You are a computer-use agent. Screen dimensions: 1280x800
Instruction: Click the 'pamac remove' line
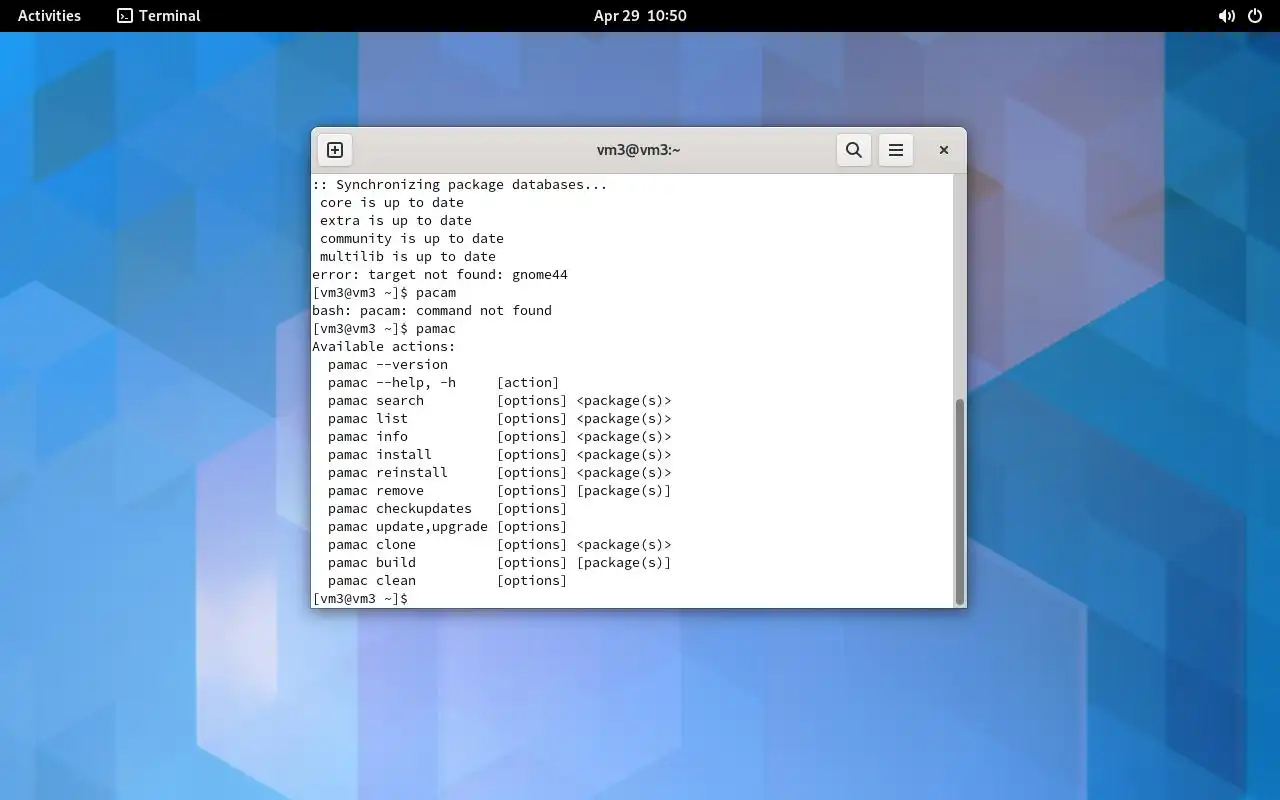click(499, 491)
